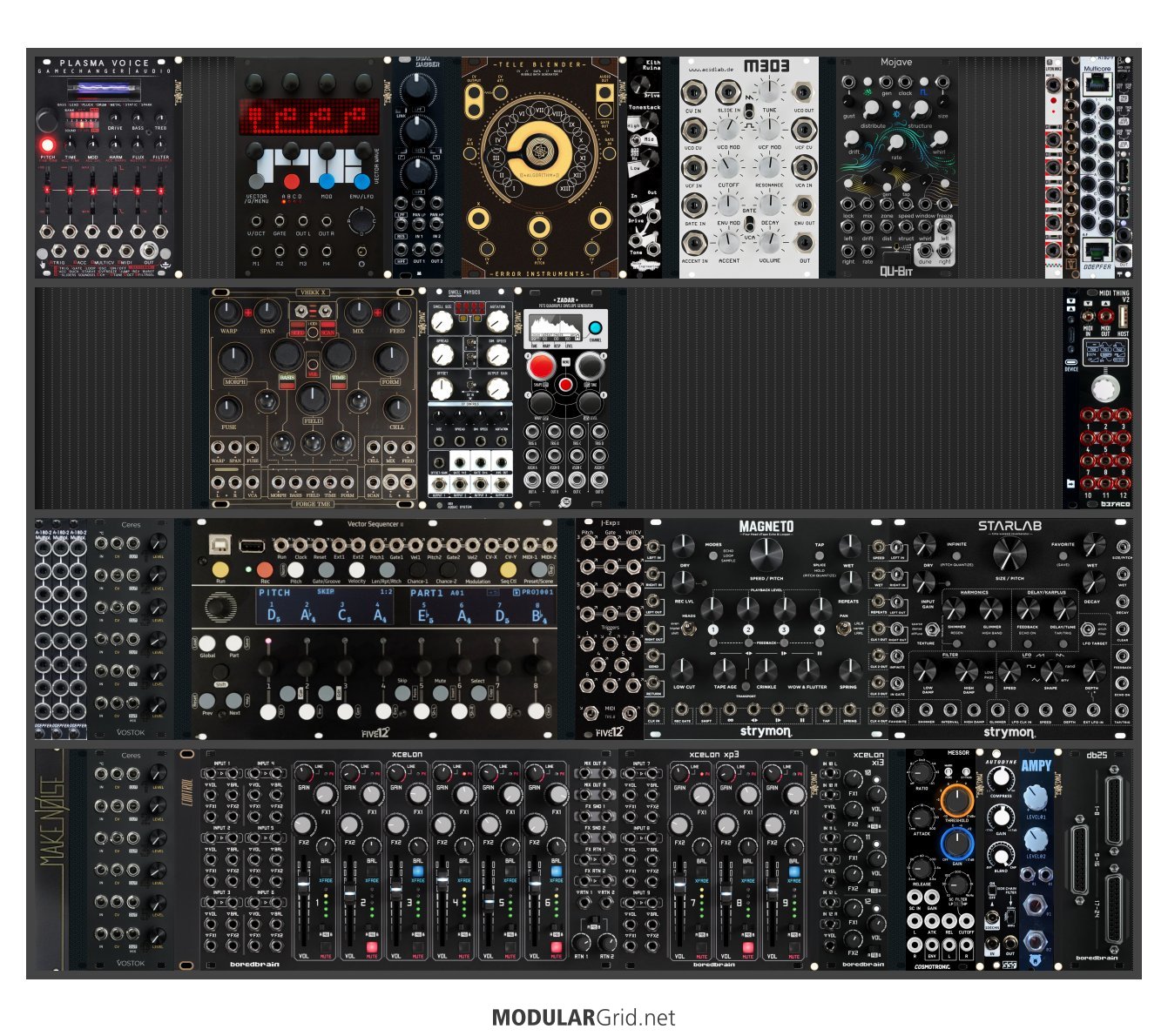Click the Preset/Scene button

point(538,570)
